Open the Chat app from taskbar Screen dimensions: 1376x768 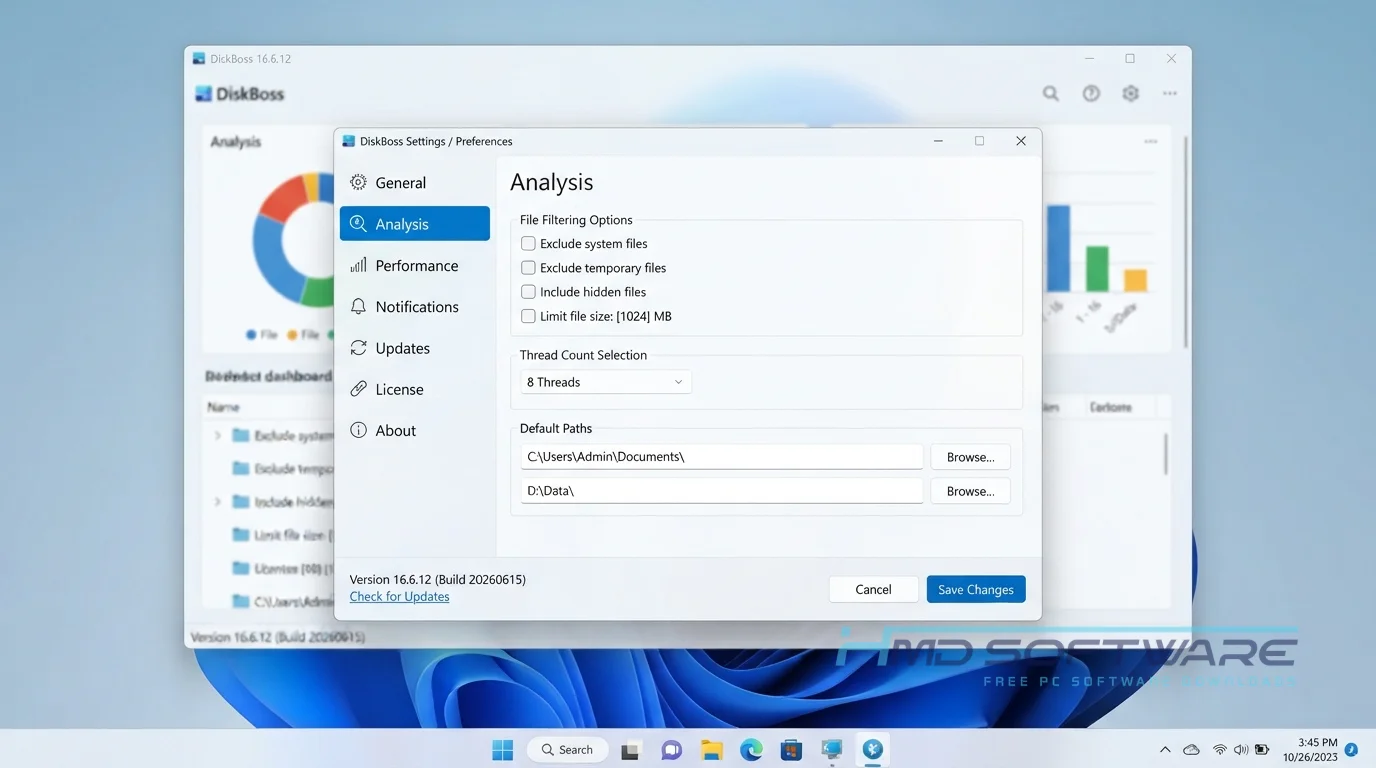(x=671, y=750)
